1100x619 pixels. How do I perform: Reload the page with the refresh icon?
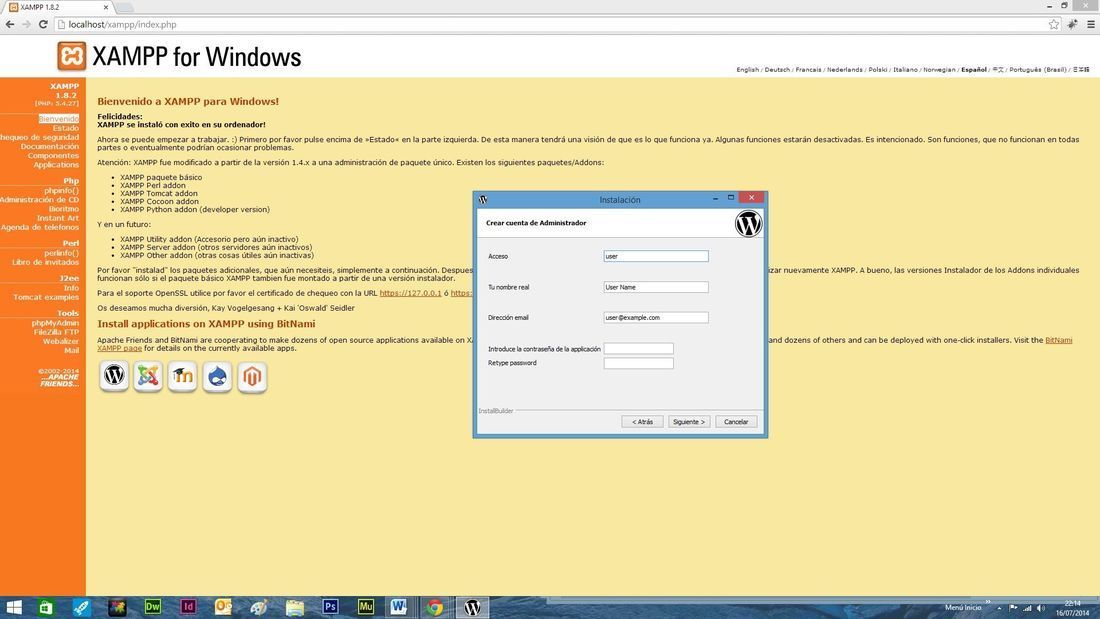pos(43,24)
